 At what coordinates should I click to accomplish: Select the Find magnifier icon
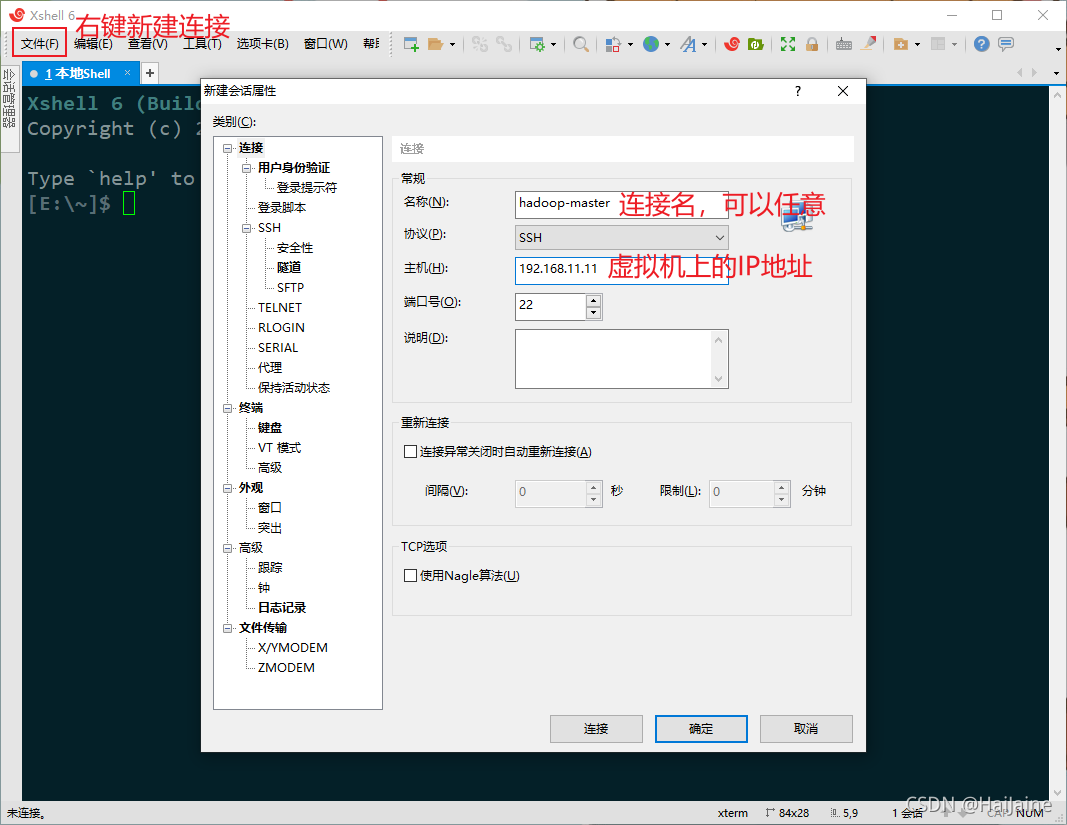click(581, 43)
